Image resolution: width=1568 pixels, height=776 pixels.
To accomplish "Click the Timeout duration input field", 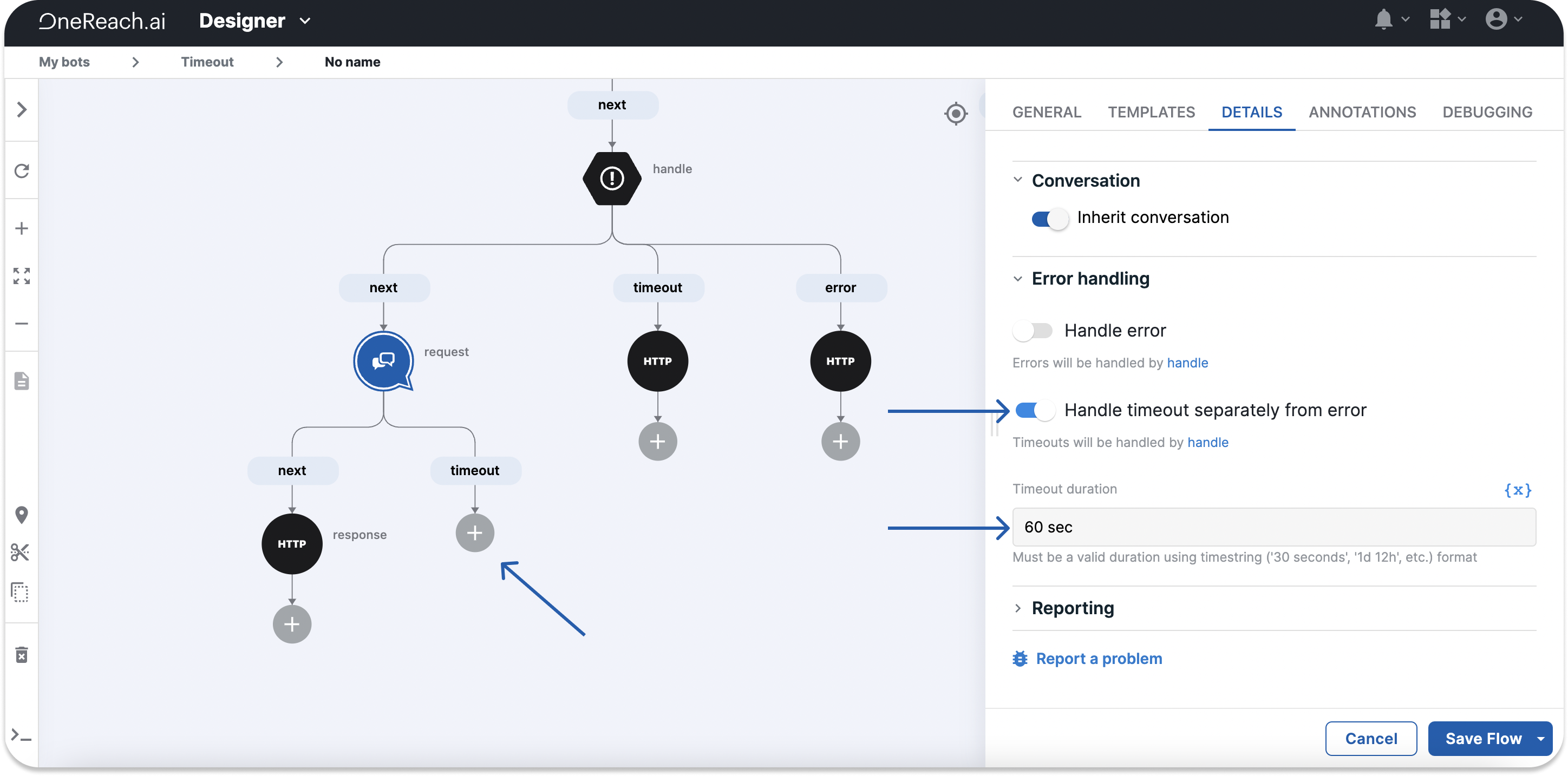I will [x=1273, y=527].
